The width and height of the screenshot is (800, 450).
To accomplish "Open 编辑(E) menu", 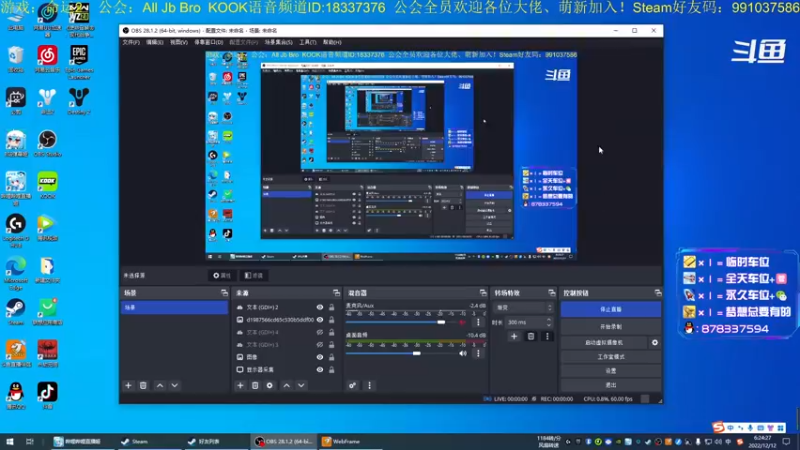I will (155, 42).
